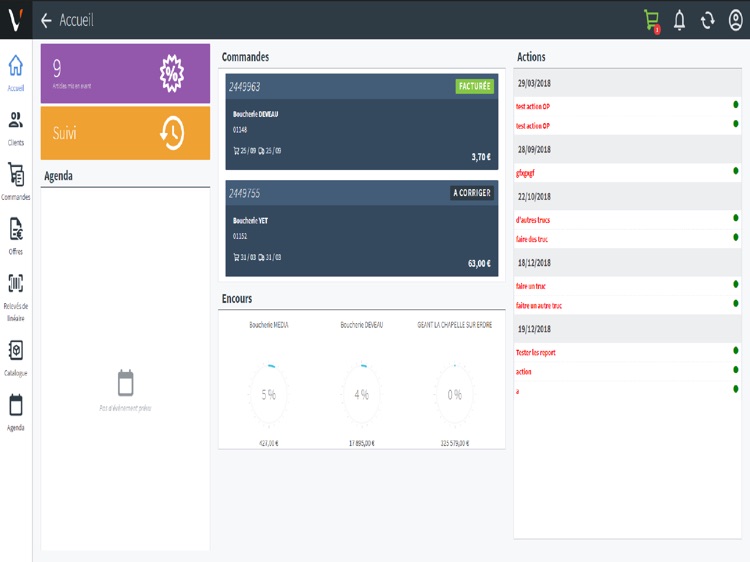Toggle green status dot for 'faire des truc'
Viewport: 750px width, 562px height.
tap(736, 237)
